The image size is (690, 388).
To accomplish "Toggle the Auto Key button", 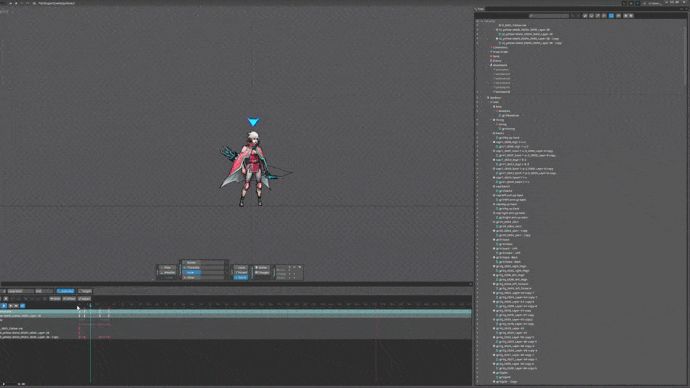I will coord(65,291).
